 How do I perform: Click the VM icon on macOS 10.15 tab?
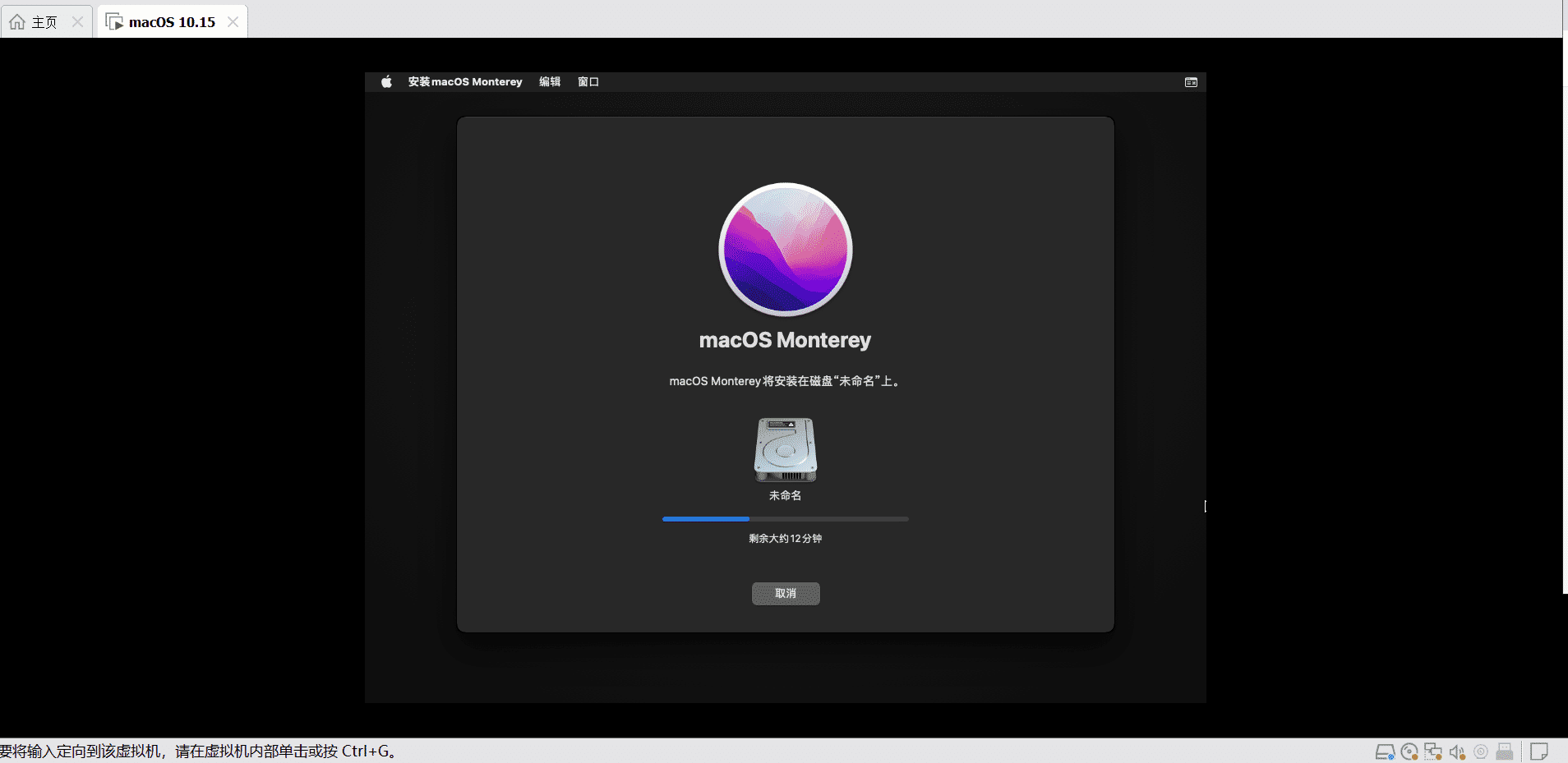115,22
